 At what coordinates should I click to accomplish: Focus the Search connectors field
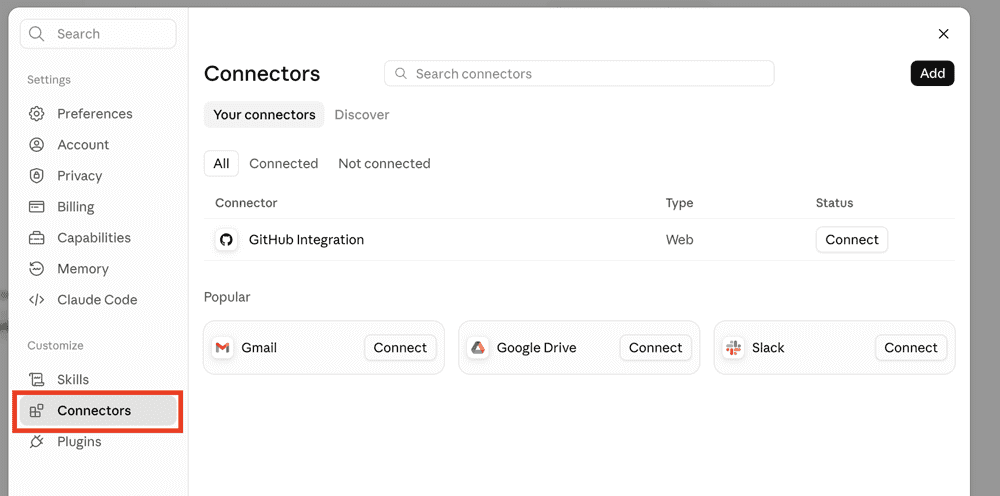coord(579,73)
